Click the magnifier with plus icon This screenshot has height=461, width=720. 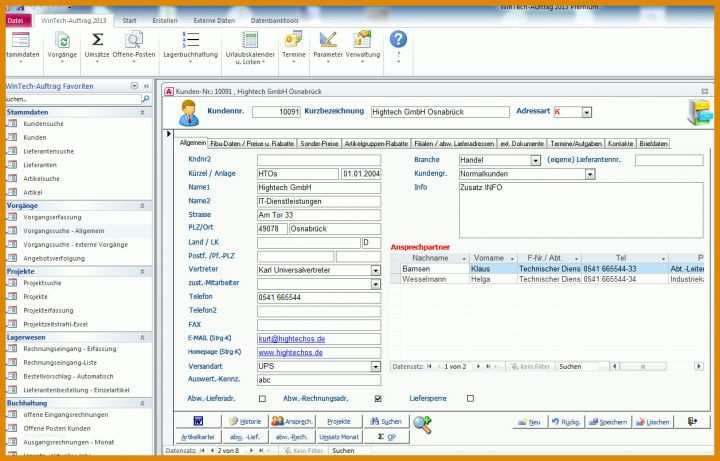(422, 425)
